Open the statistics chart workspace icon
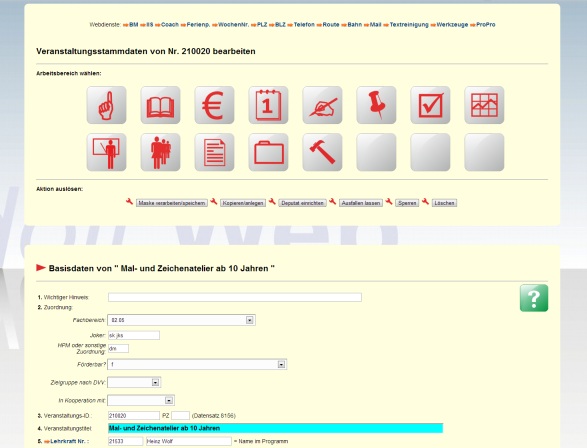This screenshot has height=448, width=587. coord(484,105)
